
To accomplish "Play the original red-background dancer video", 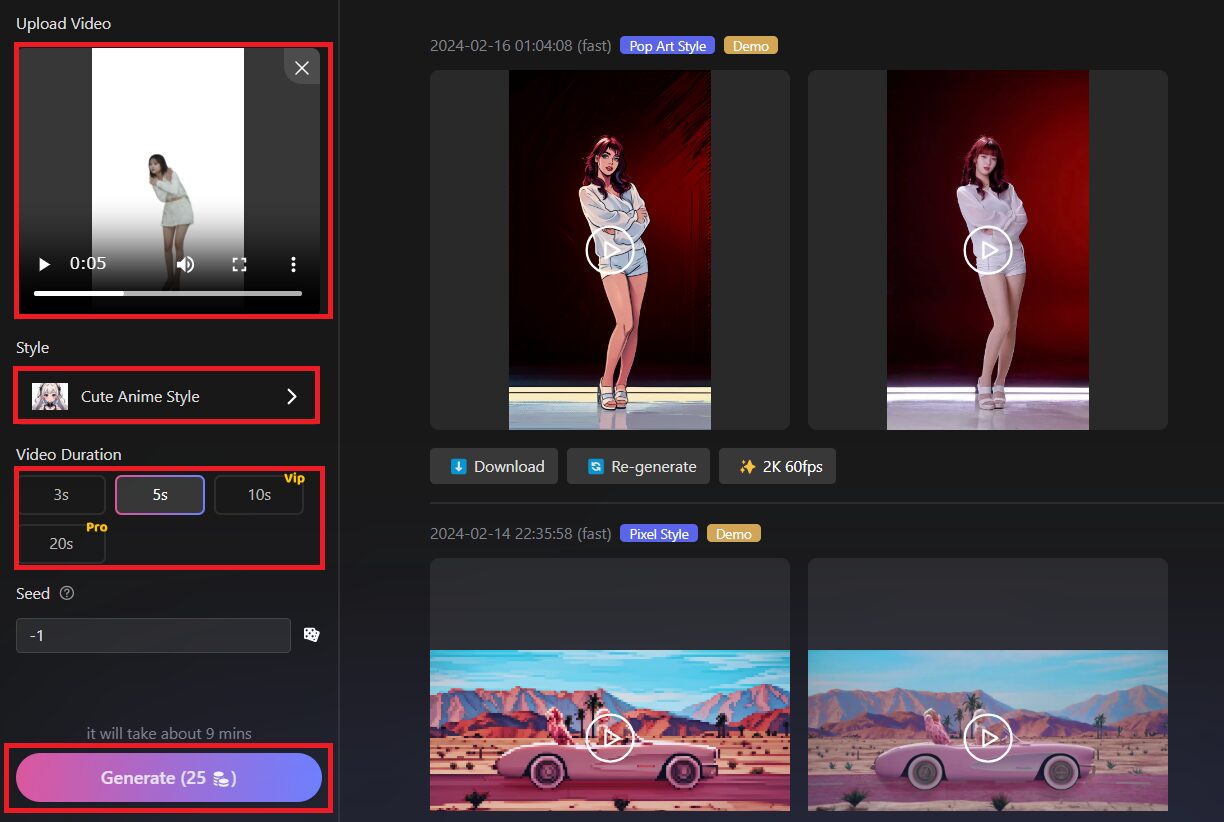I will (987, 250).
